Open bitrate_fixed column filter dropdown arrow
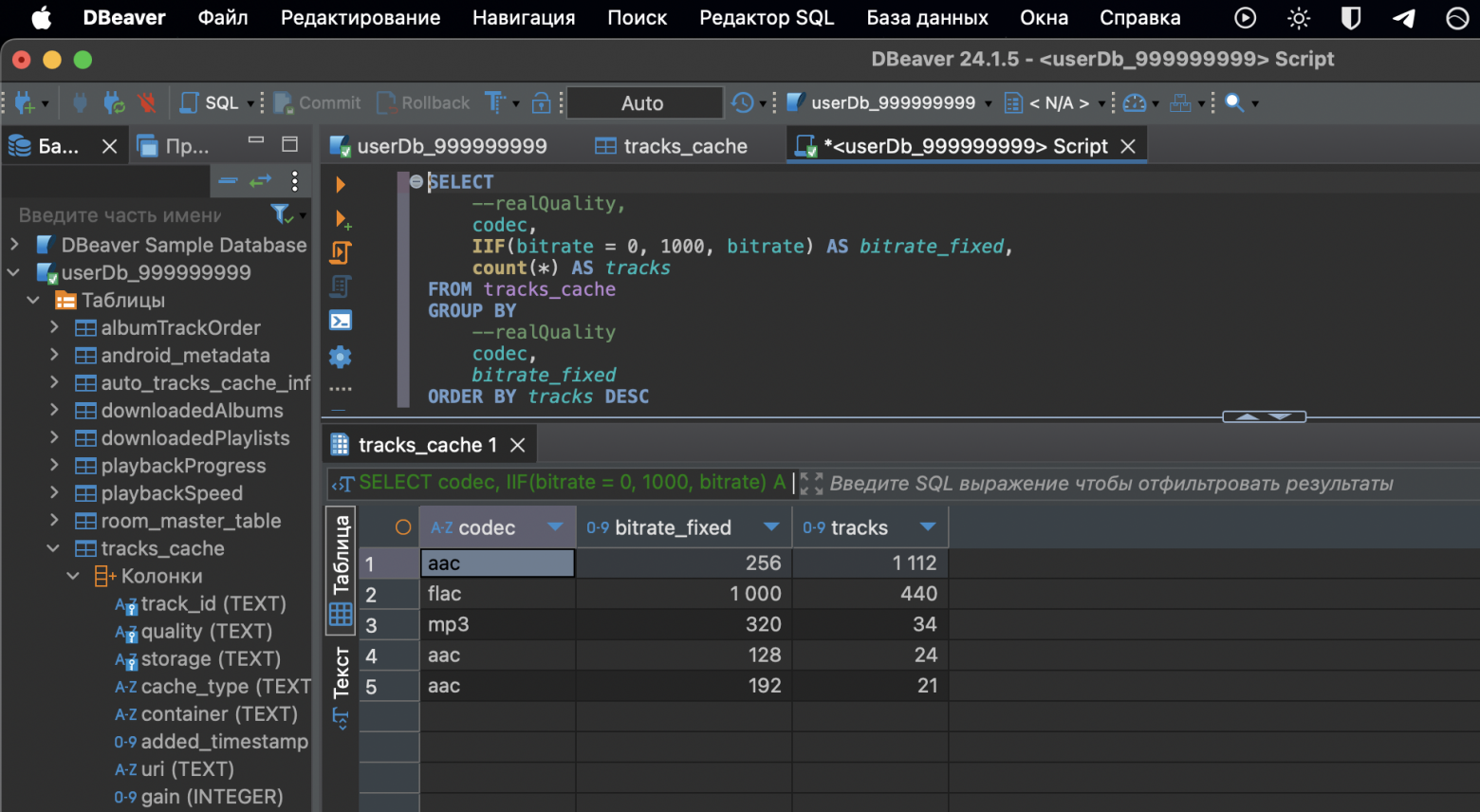Image resolution: width=1480 pixels, height=812 pixels. tap(771, 526)
